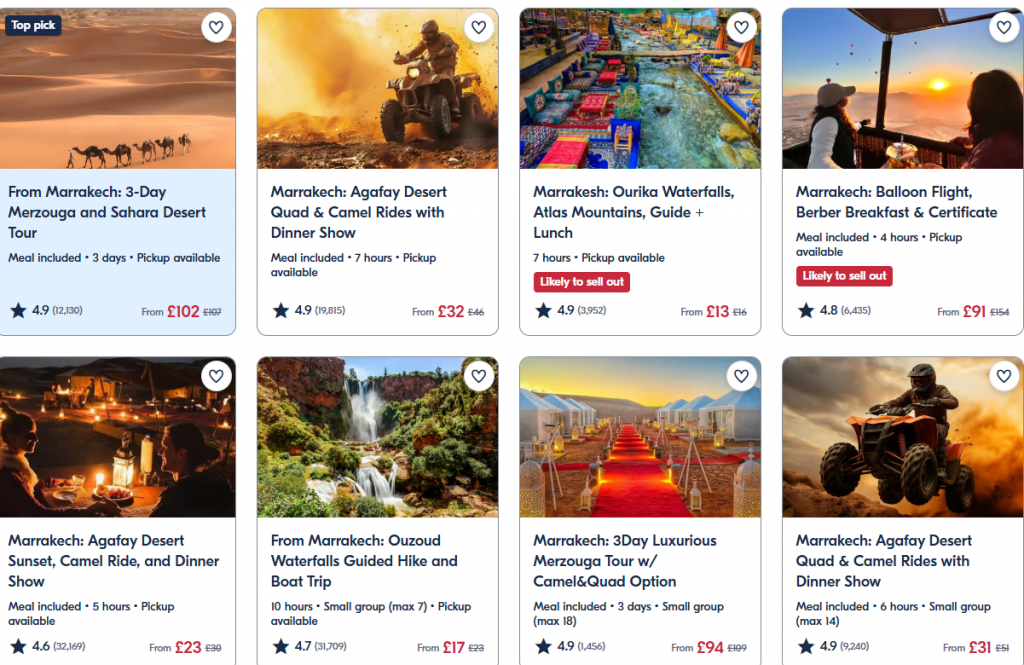The image size is (1024, 665).
Task: Click heart on 7-hour Agafay Quad card
Action: (x=478, y=27)
